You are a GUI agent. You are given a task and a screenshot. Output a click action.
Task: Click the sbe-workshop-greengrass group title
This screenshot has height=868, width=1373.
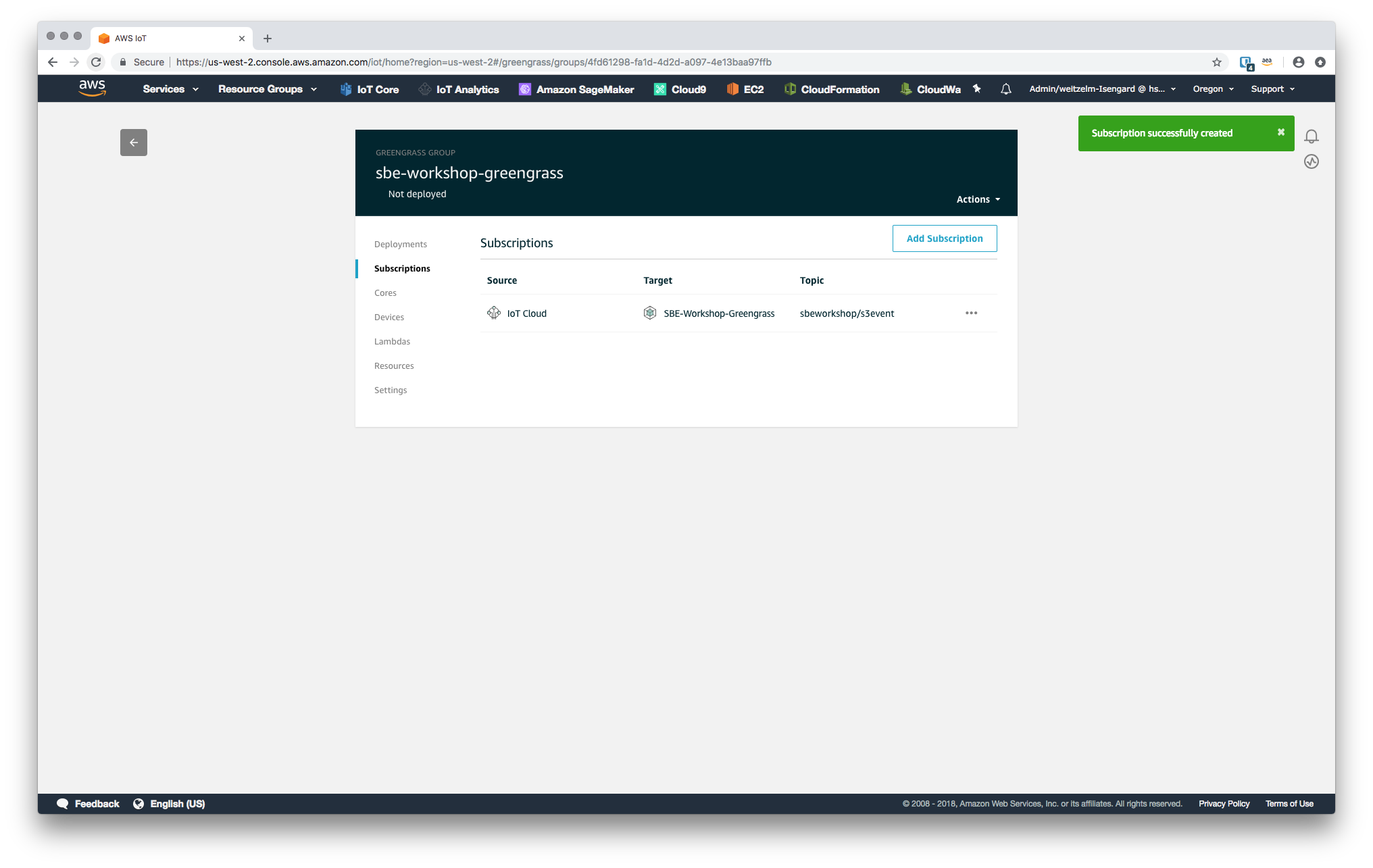tap(470, 173)
